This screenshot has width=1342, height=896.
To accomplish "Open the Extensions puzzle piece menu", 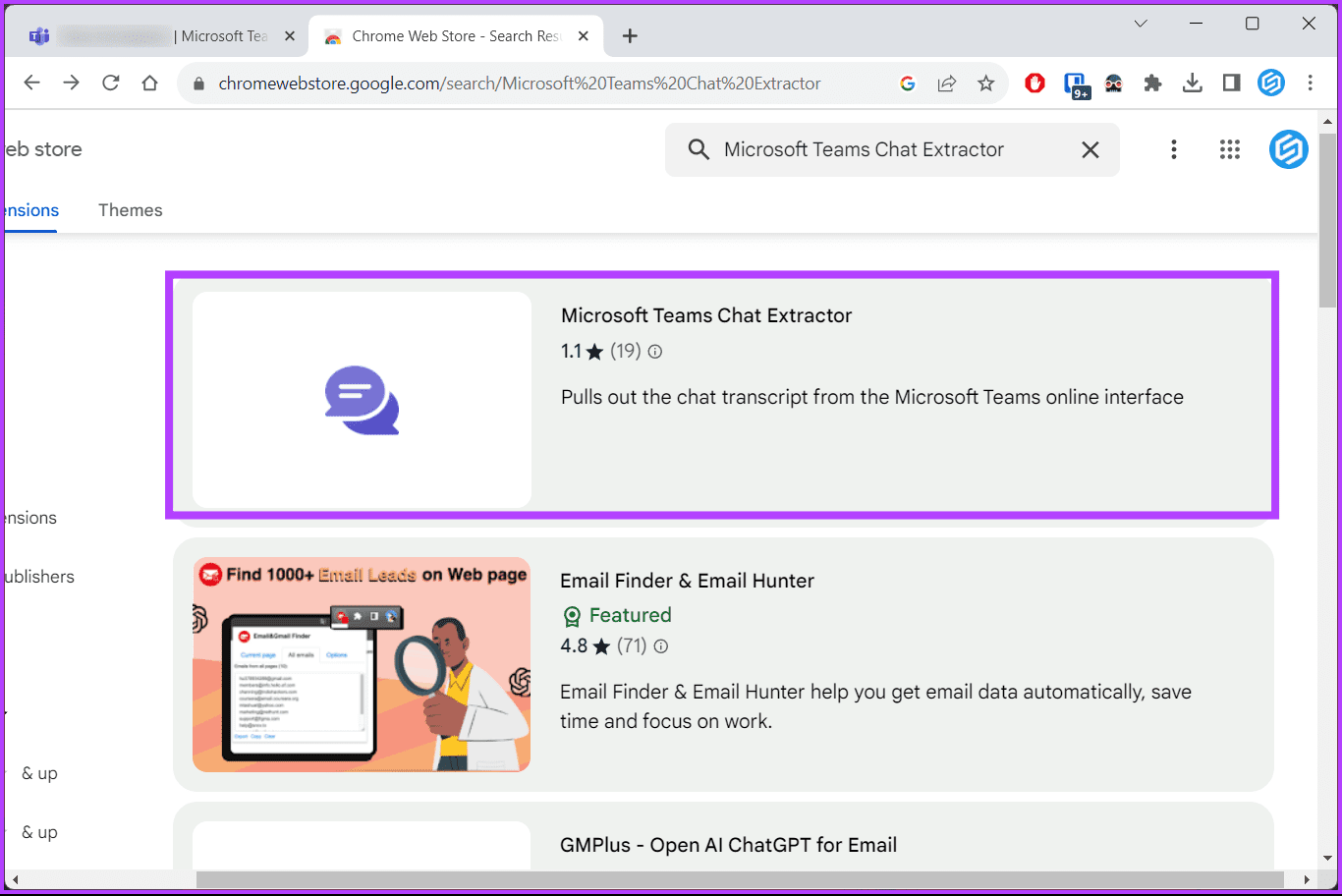I will coord(1152,84).
